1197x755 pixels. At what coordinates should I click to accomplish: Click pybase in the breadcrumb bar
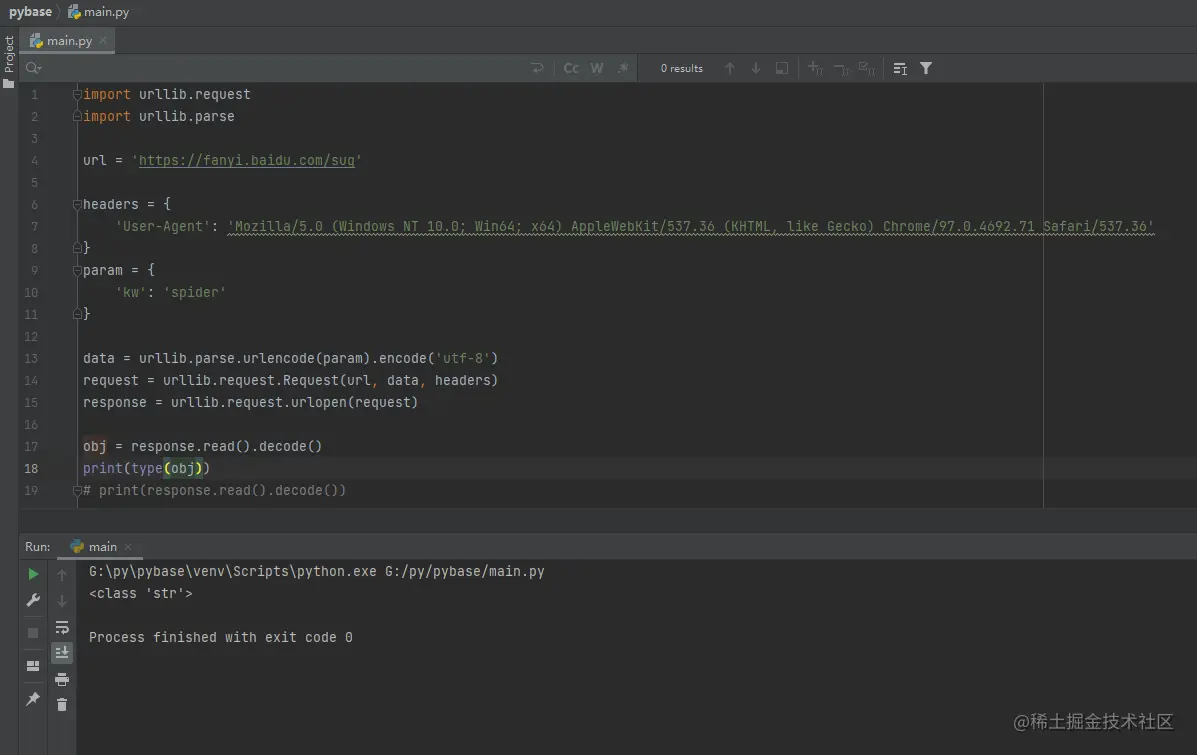(x=31, y=11)
